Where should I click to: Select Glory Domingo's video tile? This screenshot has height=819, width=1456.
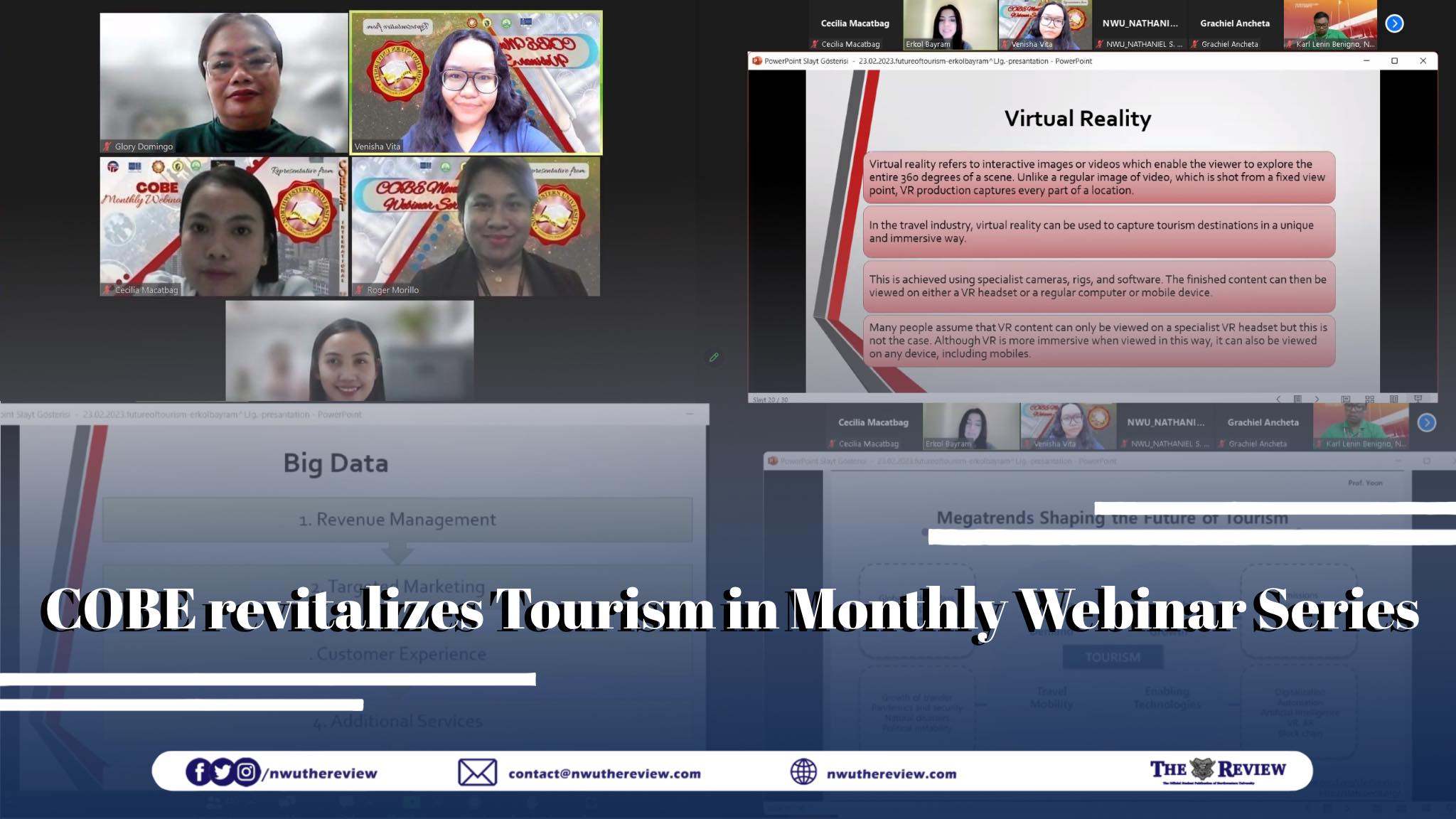coord(224,83)
